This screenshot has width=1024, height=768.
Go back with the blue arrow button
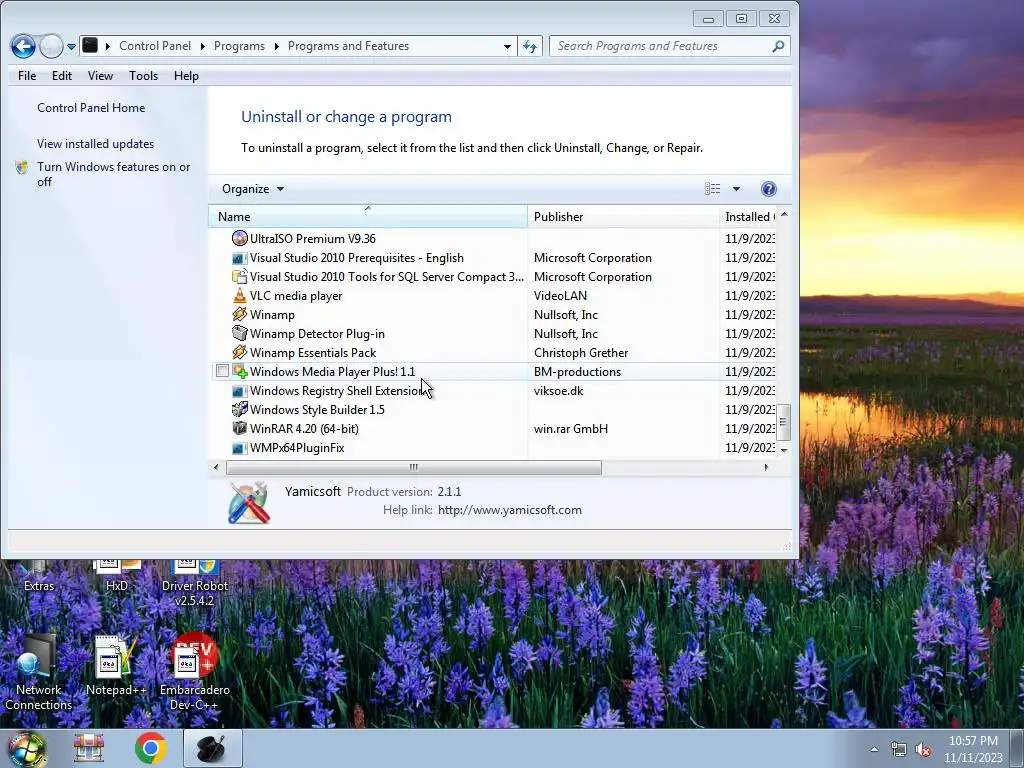(x=24, y=46)
